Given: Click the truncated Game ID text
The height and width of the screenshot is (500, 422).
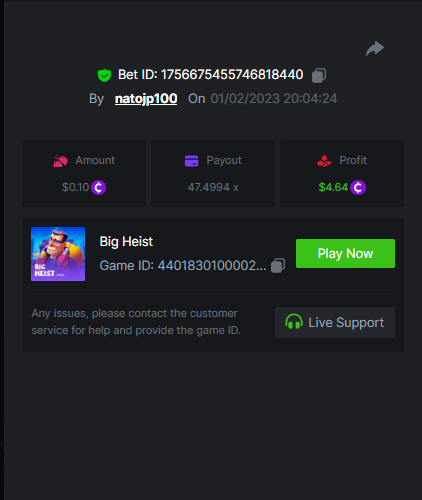Looking at the screenshot, I should tap(183, 266).
